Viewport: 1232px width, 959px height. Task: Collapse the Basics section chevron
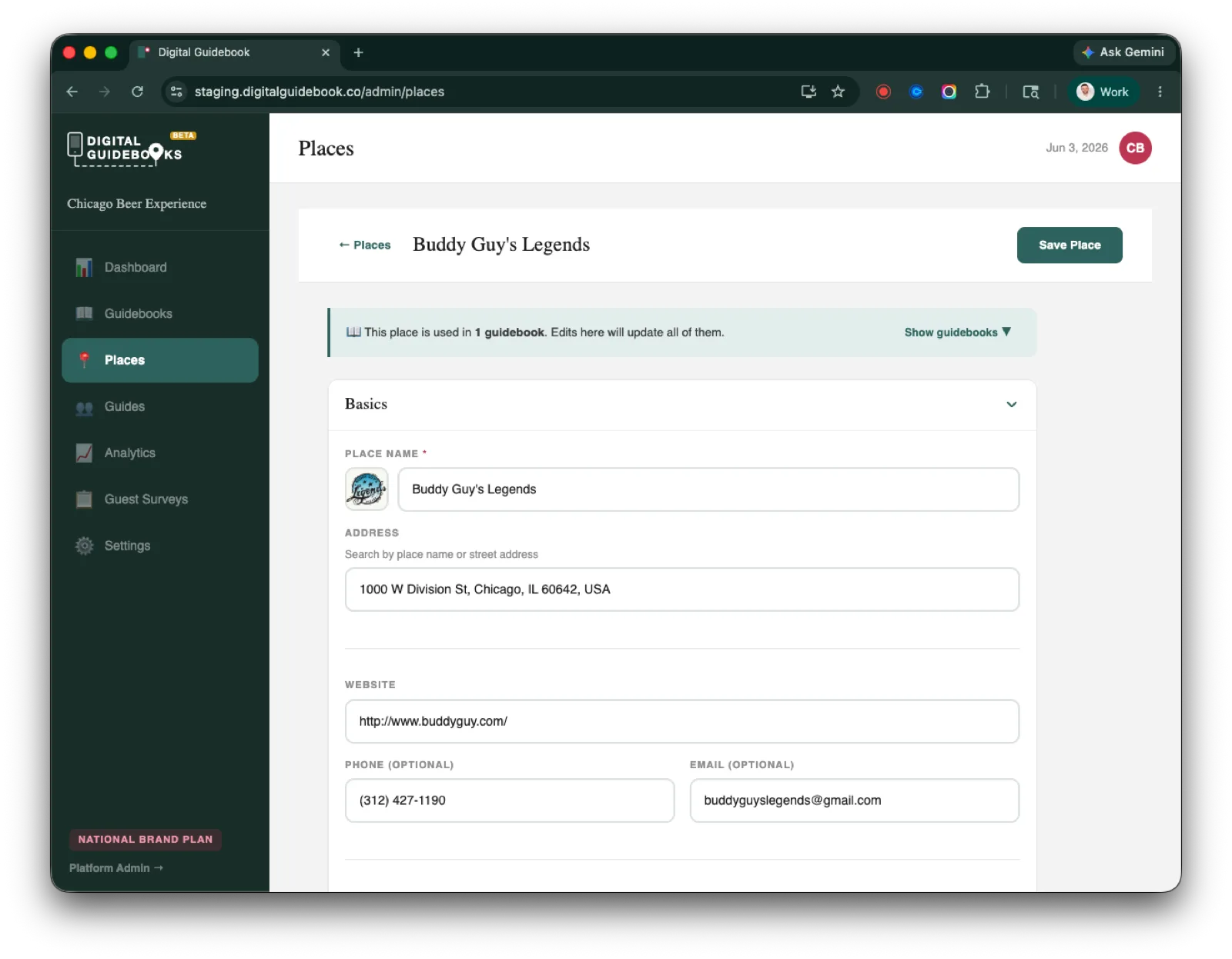pyautogui.click(x=1012, y=404)
